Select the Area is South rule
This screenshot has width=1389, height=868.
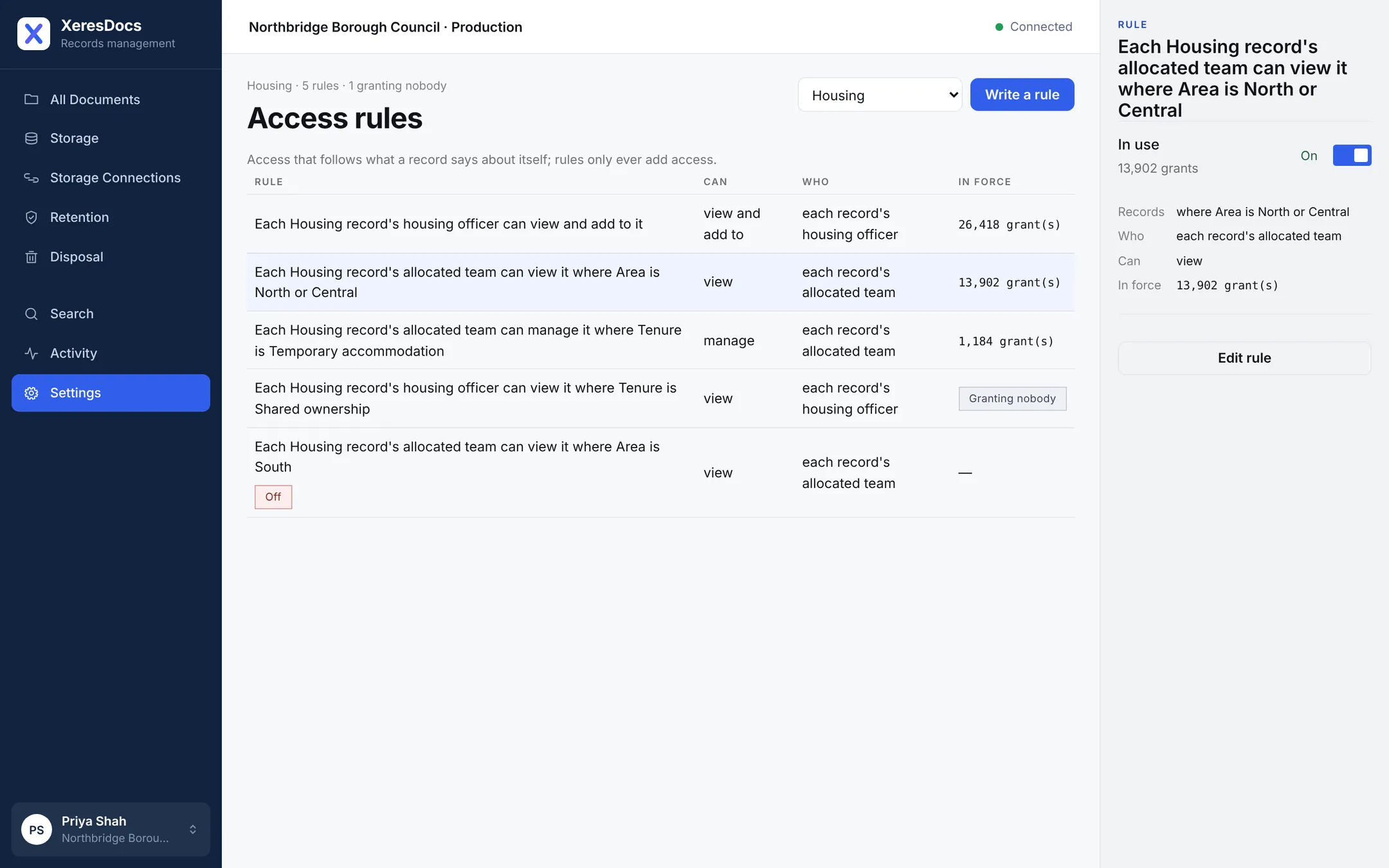pyautogui.click(x=660, y=473)
